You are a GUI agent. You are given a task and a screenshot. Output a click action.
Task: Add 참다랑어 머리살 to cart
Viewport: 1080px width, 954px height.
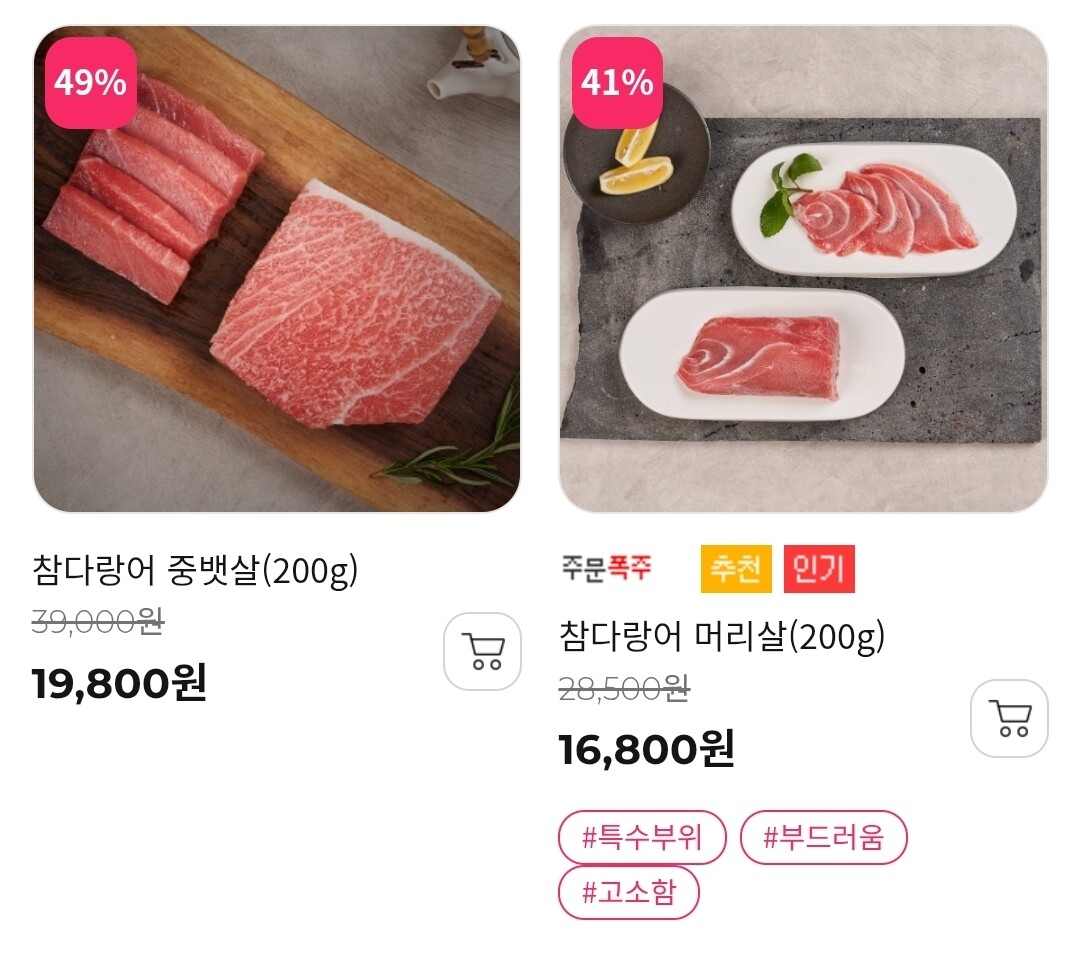(x=1009, y=718)
